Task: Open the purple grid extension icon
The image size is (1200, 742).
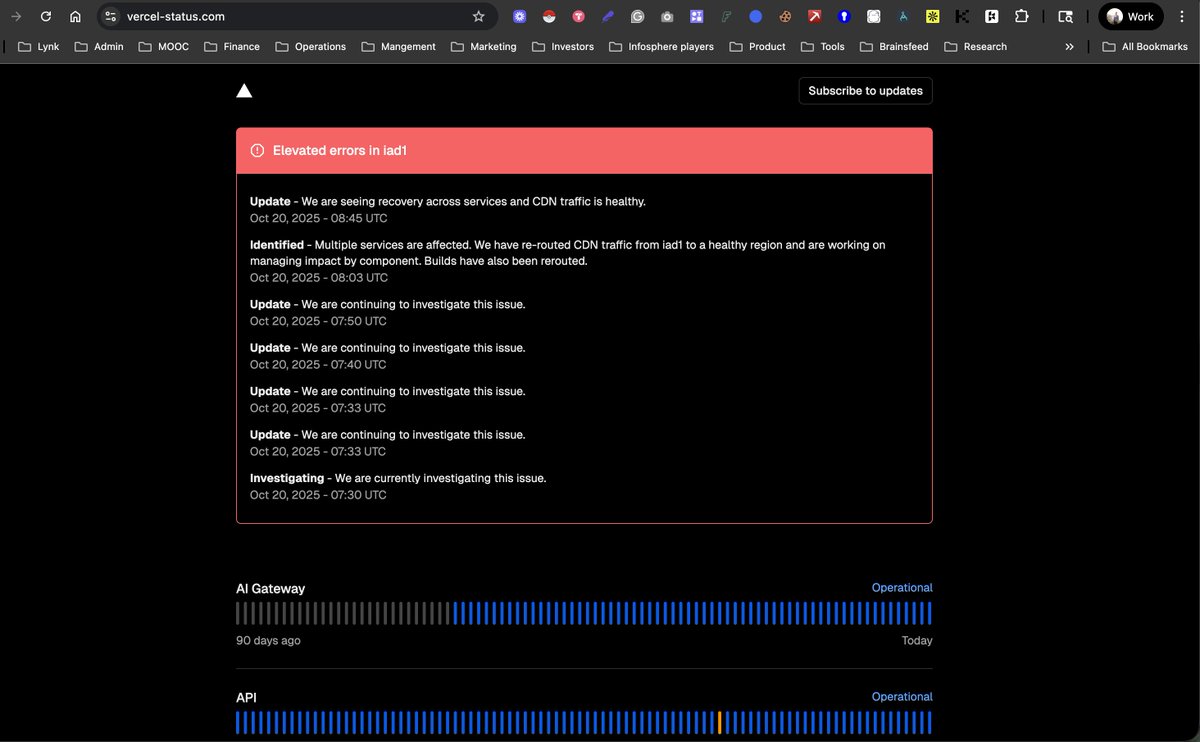Action: point(697,17)
